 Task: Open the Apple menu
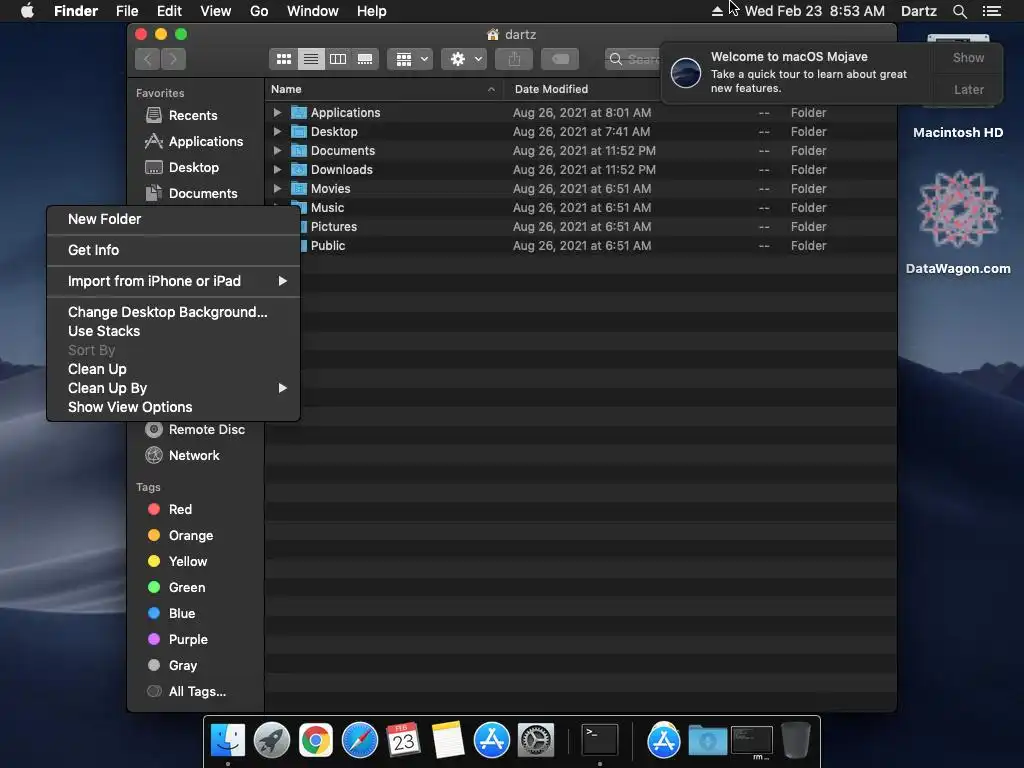click(x=27, y=11)
